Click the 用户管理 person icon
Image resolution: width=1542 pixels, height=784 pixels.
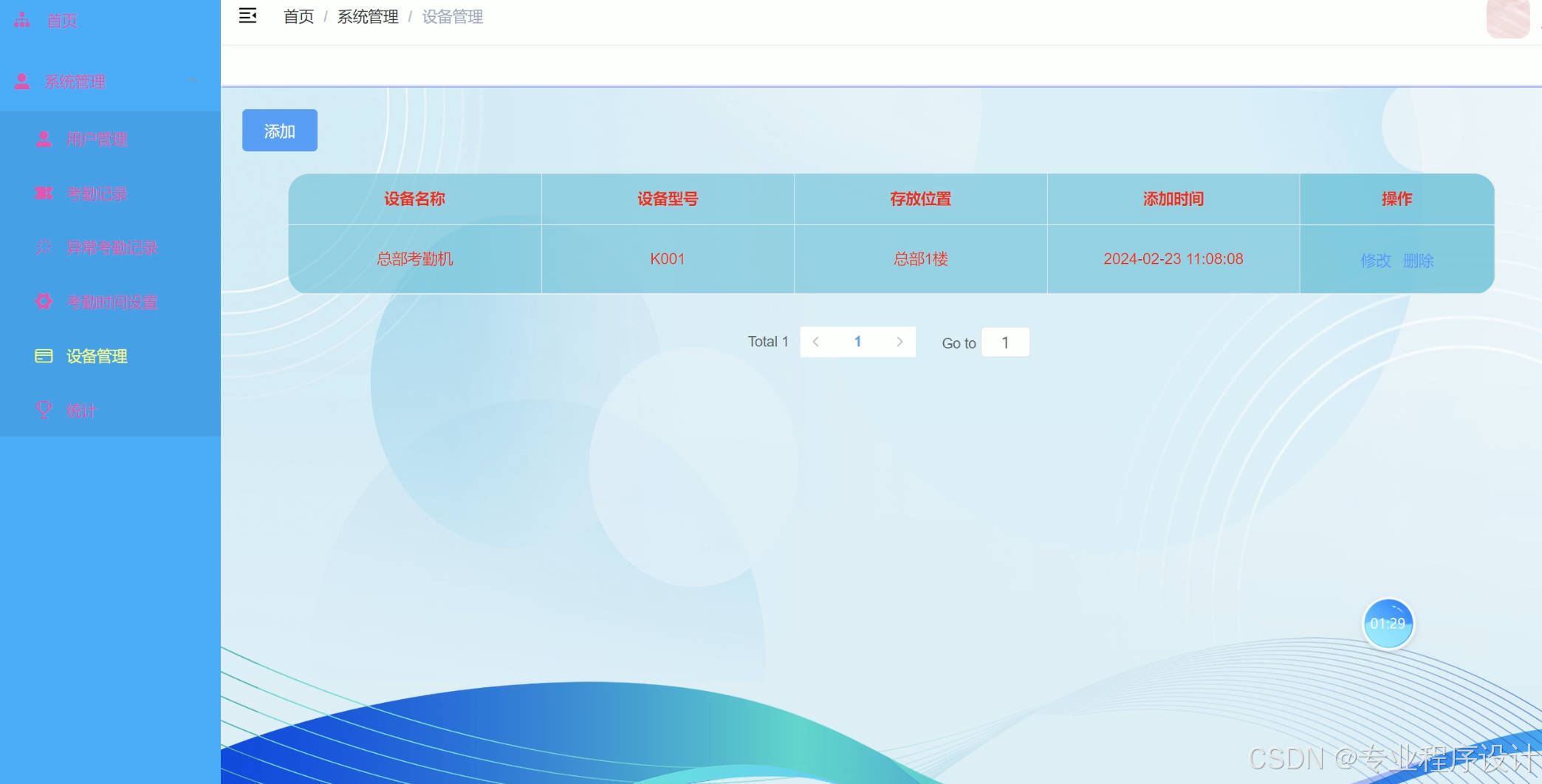44,139
